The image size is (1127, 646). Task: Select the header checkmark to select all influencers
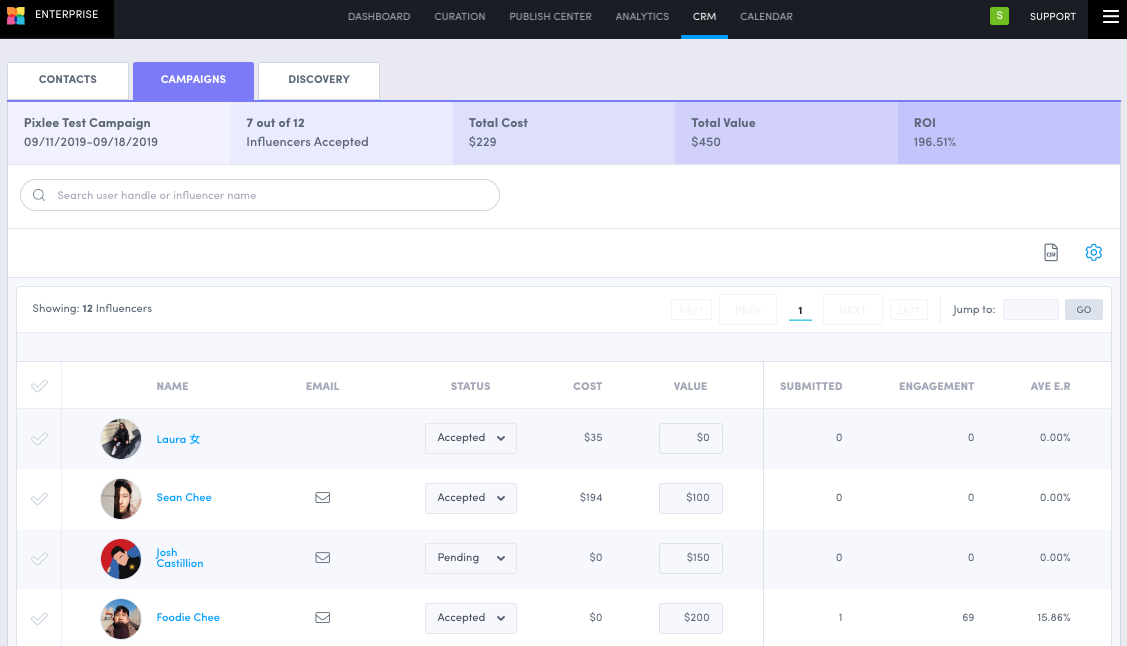38,385
